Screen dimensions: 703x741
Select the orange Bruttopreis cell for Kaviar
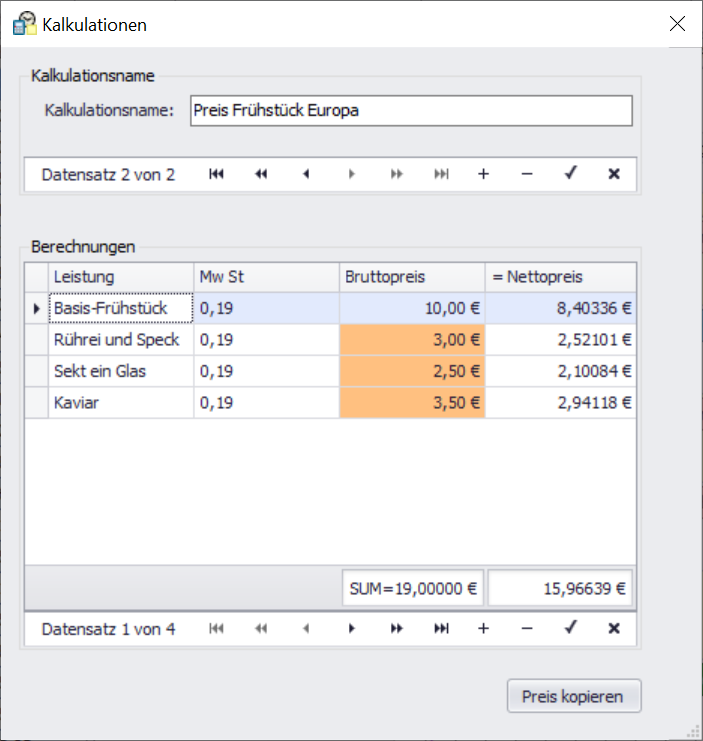tap(412, 403)
